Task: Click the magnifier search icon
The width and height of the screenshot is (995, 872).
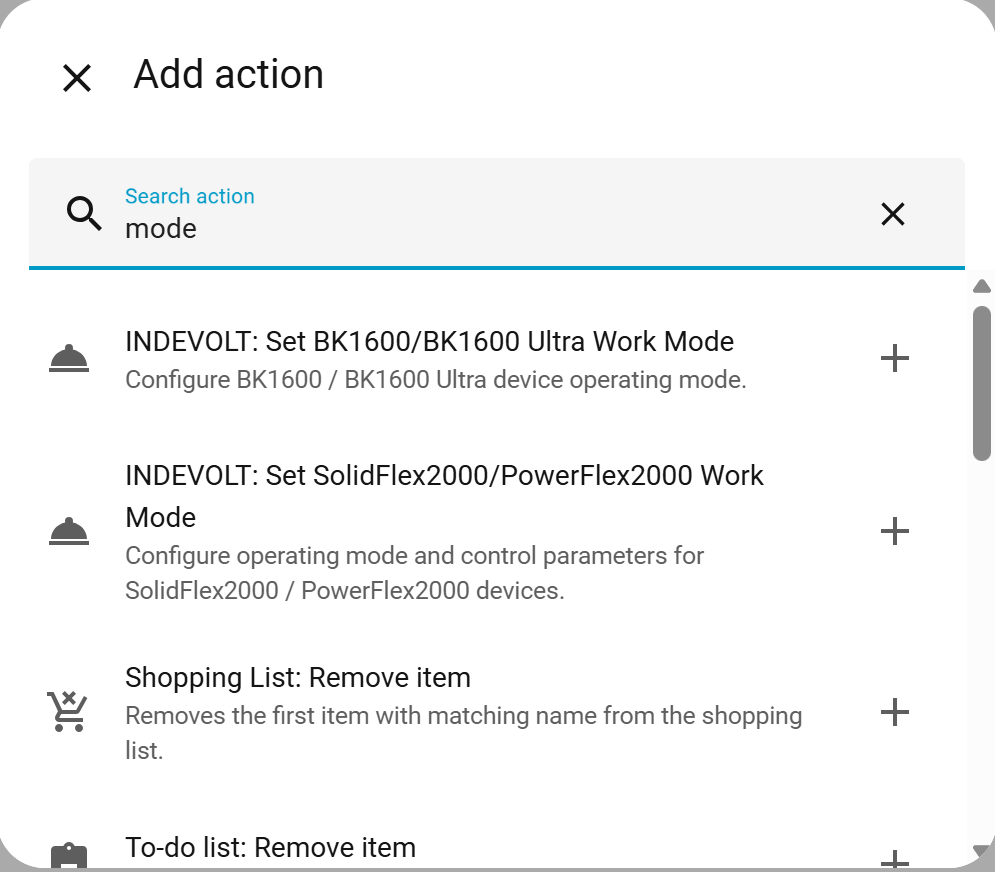Action: click(x=84, y=213)
